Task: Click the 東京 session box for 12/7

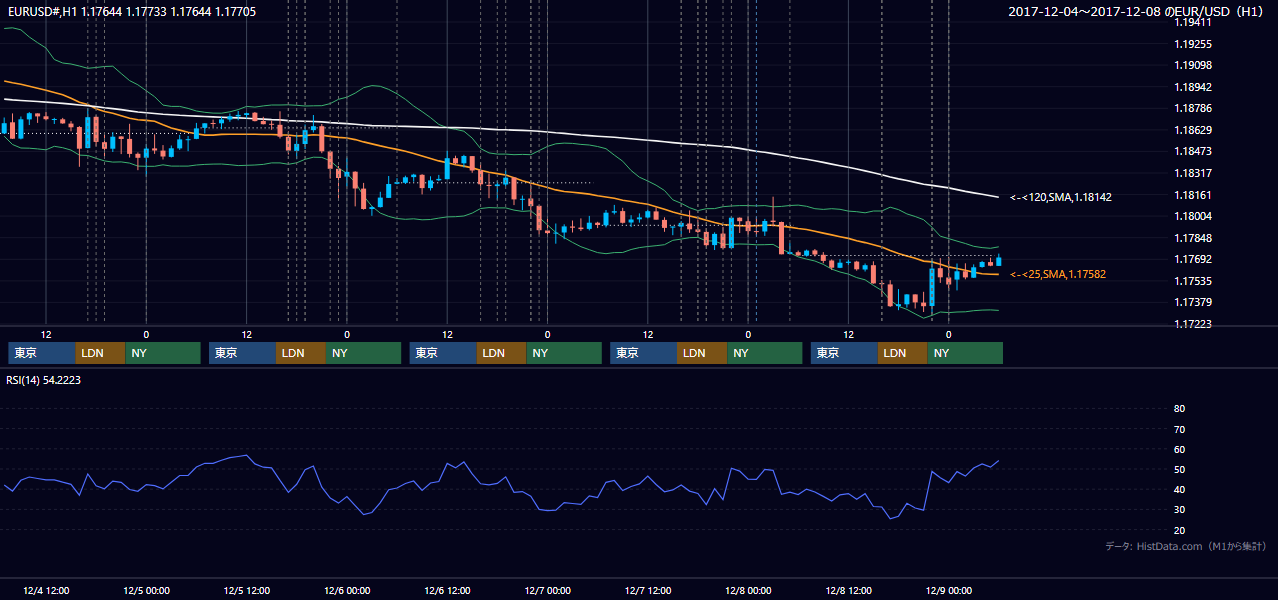Action: point(643,353)
